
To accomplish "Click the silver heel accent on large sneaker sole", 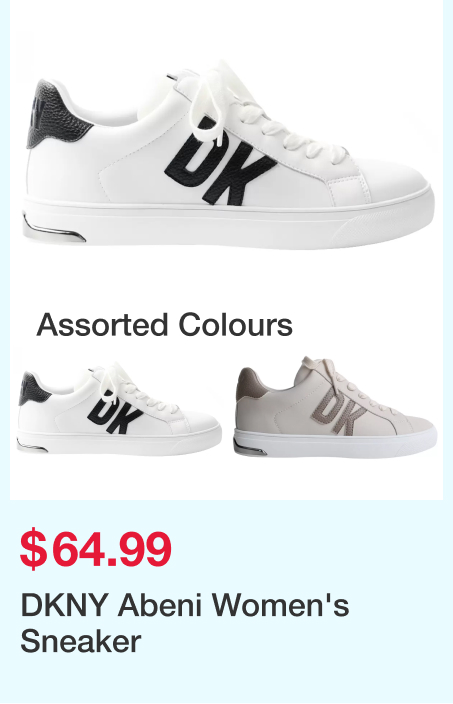I will [53, 229].
